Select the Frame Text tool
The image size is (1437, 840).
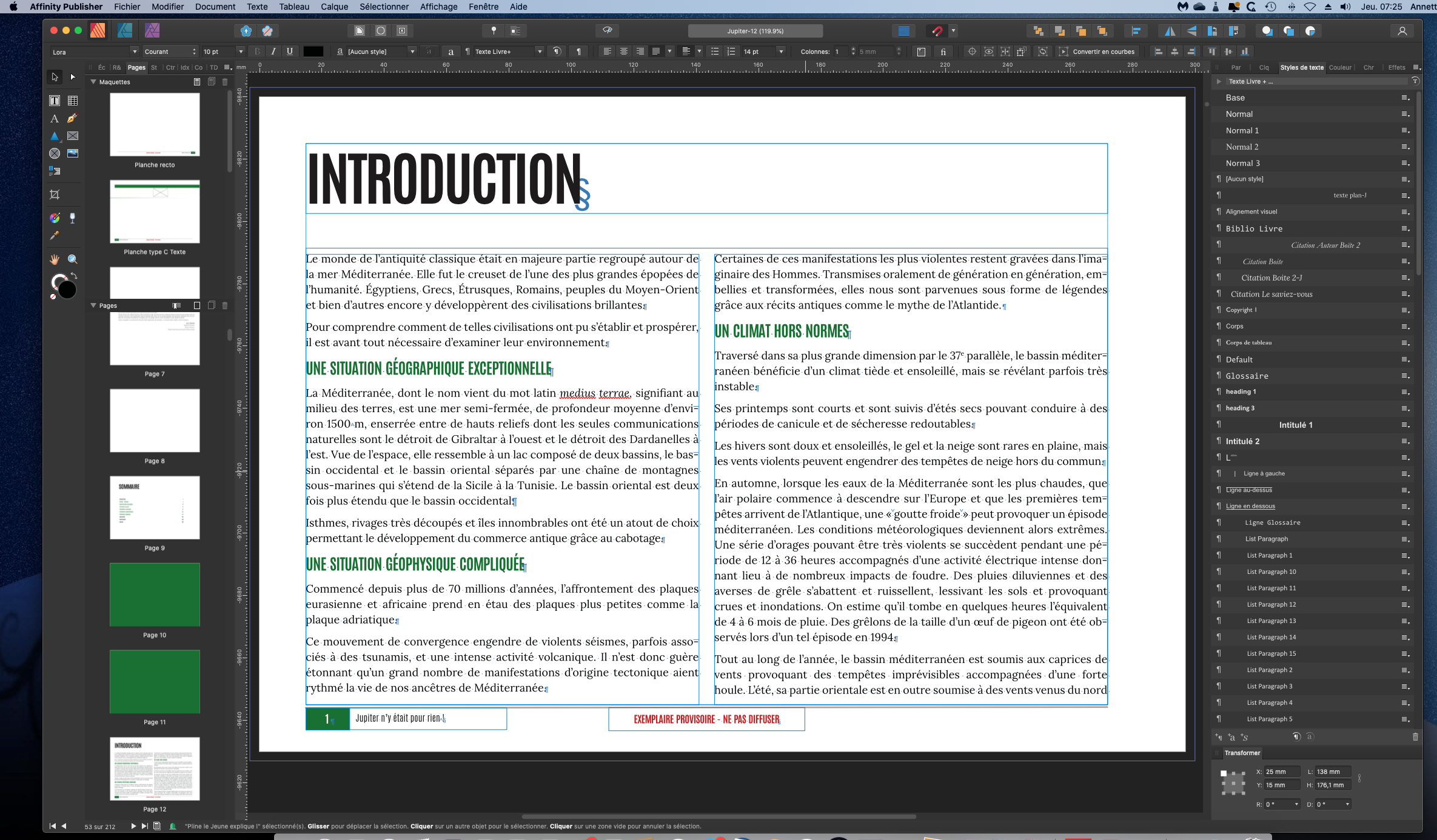(x=55, y=101)
